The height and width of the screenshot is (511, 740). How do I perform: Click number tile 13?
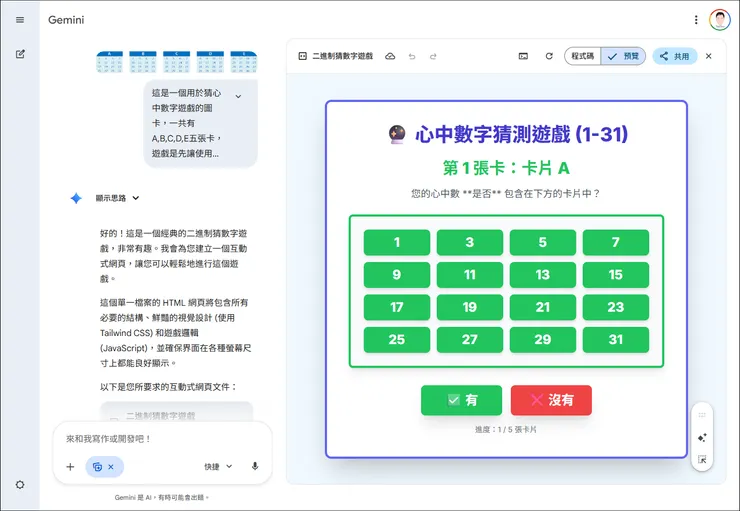click(x=543, y=275)
